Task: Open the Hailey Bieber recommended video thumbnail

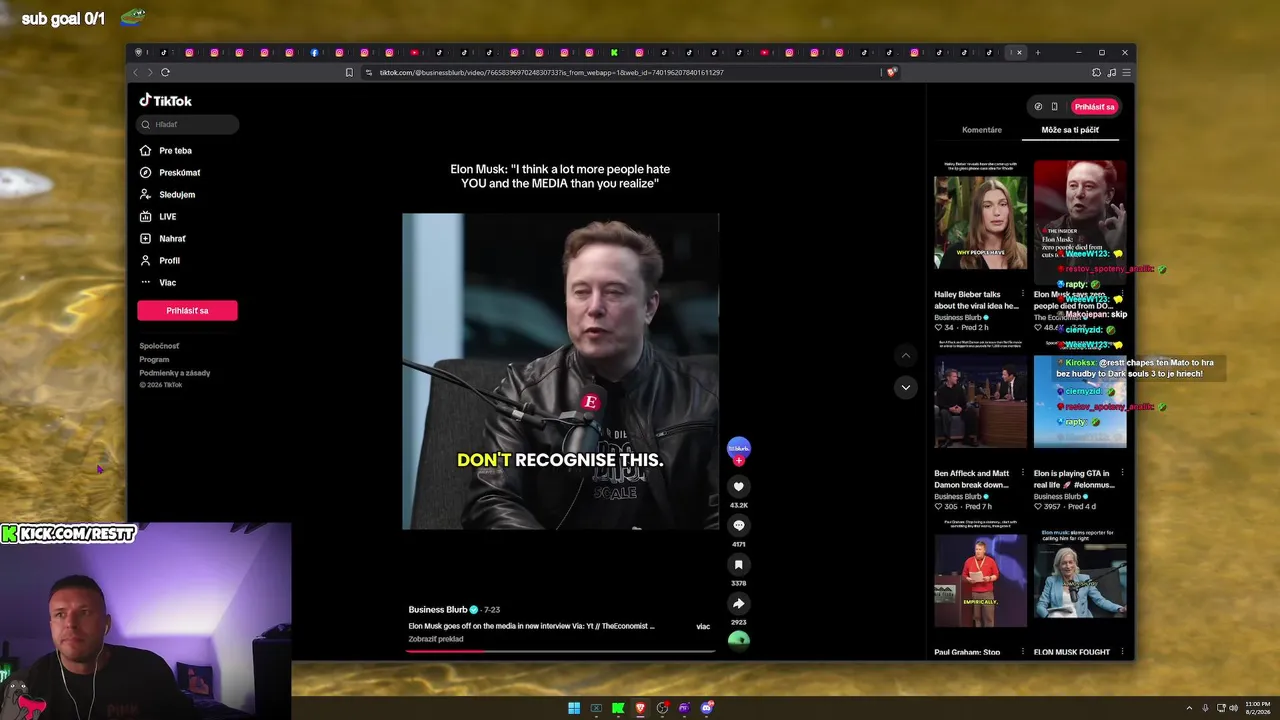Action: point(980,215)
